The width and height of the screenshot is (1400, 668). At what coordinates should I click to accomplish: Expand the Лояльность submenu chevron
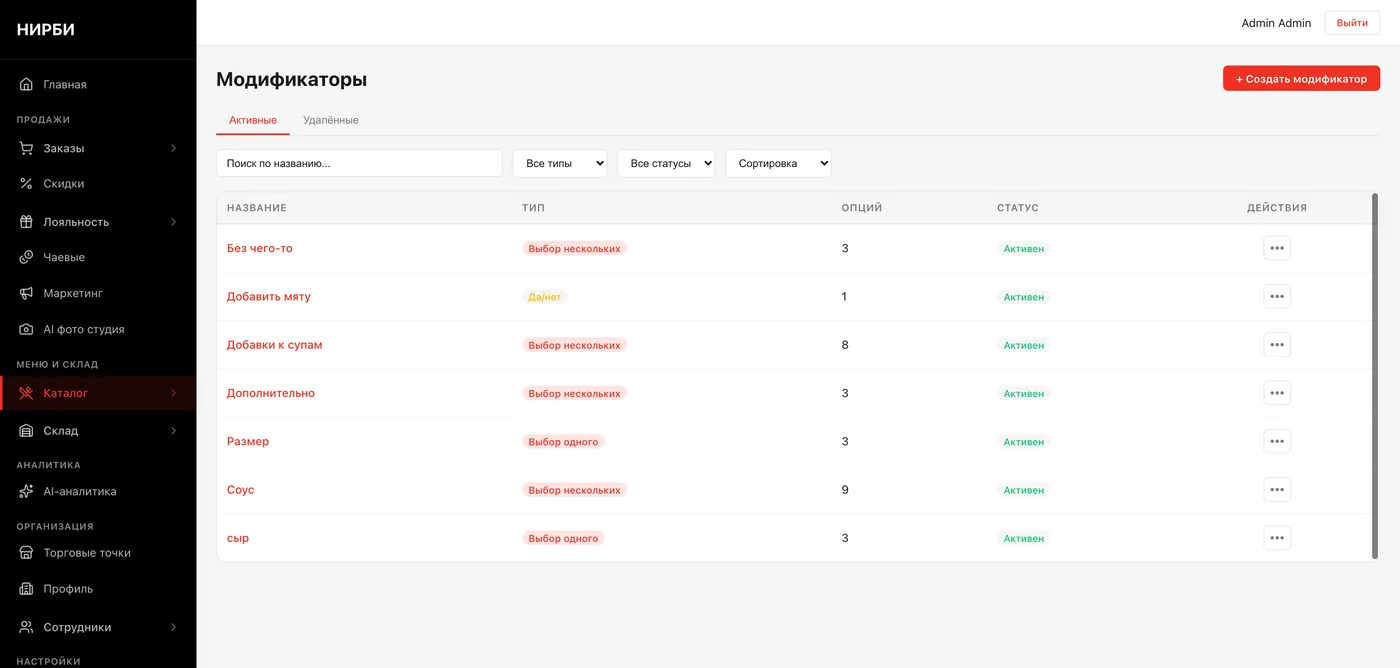[173, 222]
